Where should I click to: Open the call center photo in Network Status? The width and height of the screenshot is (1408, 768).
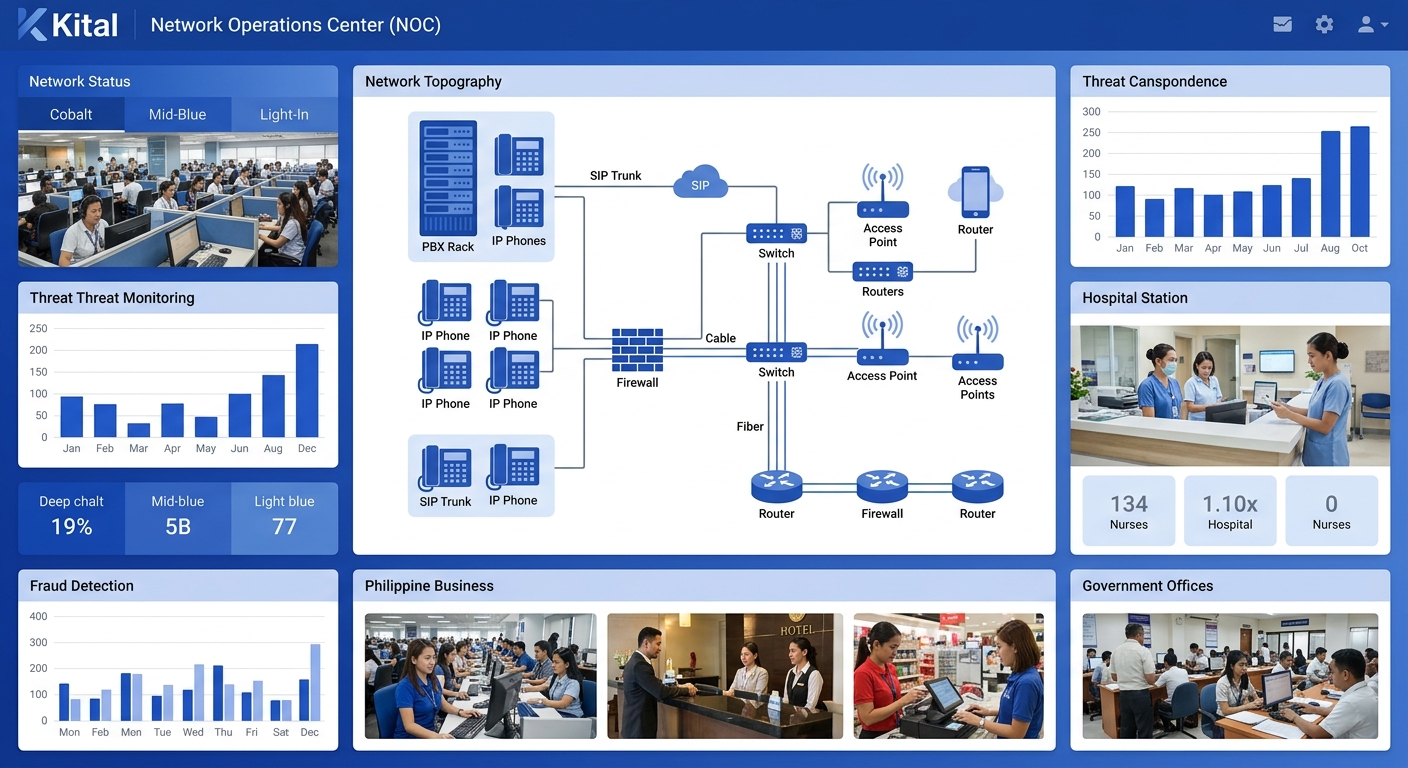point(178,200)
